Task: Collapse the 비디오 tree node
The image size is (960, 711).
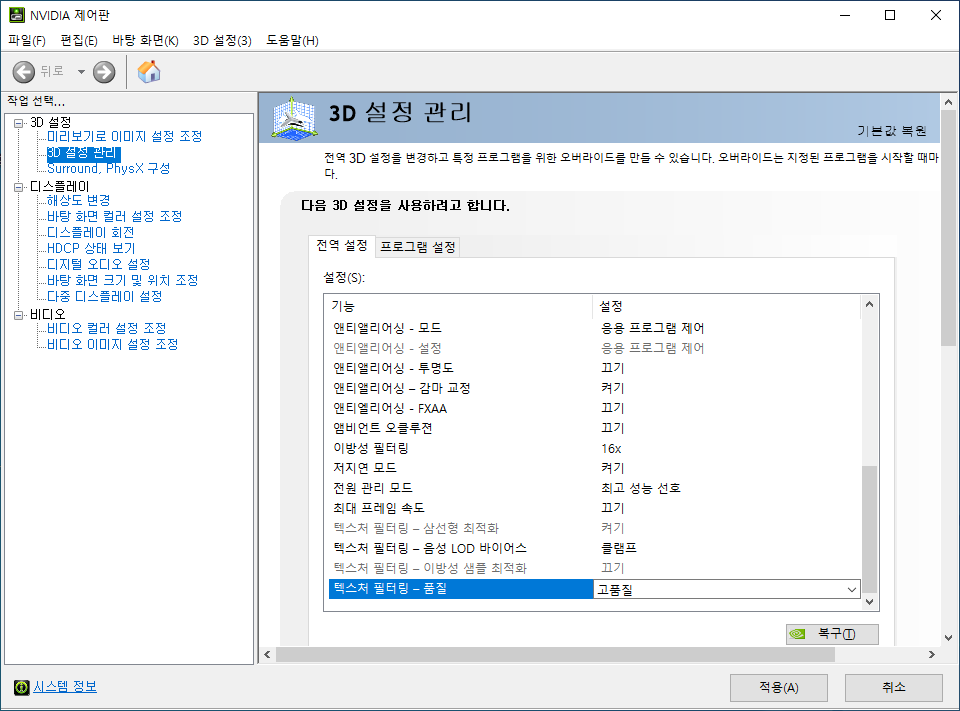Action: [x=19, y=315]
